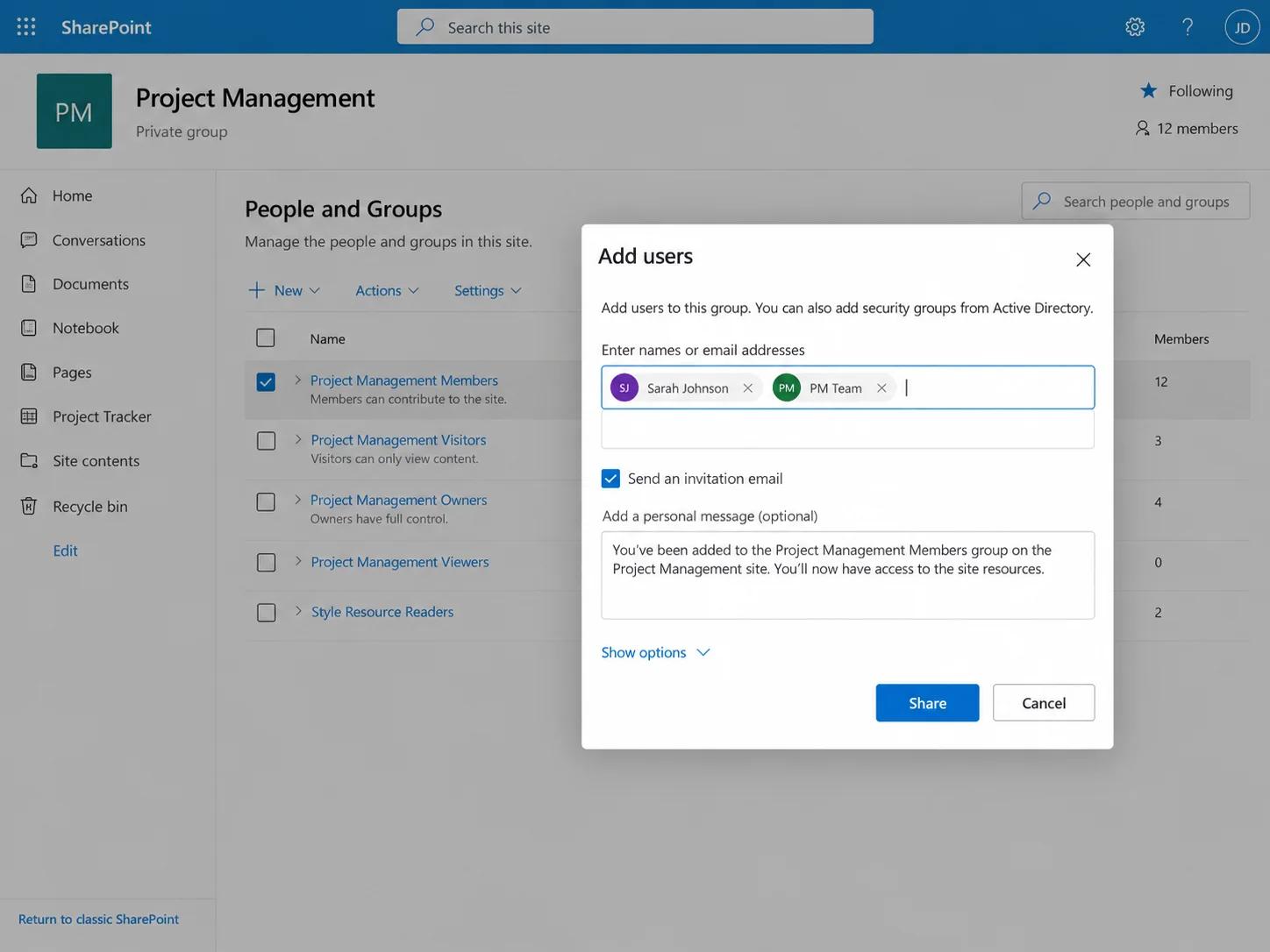The height and width of the screenshot is (952, 1270).
Task: Click the 12 members text
Action: (1197, 128)
